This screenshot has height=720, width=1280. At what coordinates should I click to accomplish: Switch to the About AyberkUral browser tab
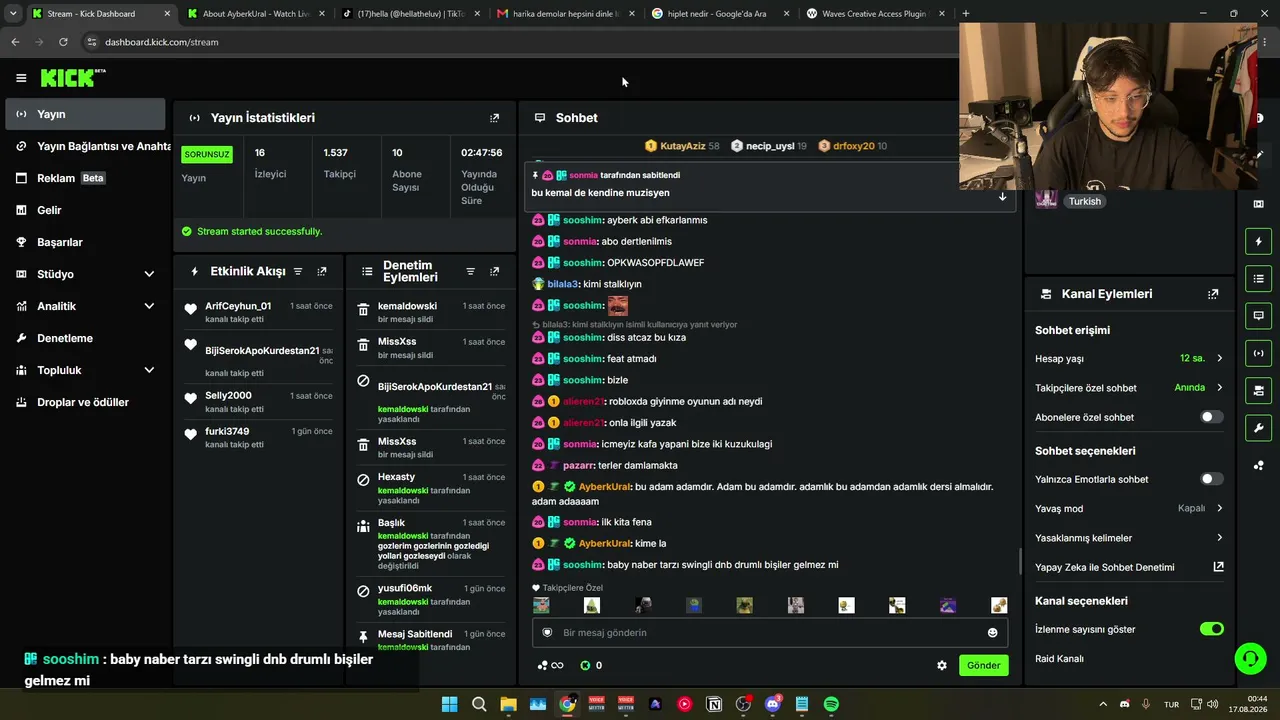coord(254,14)
